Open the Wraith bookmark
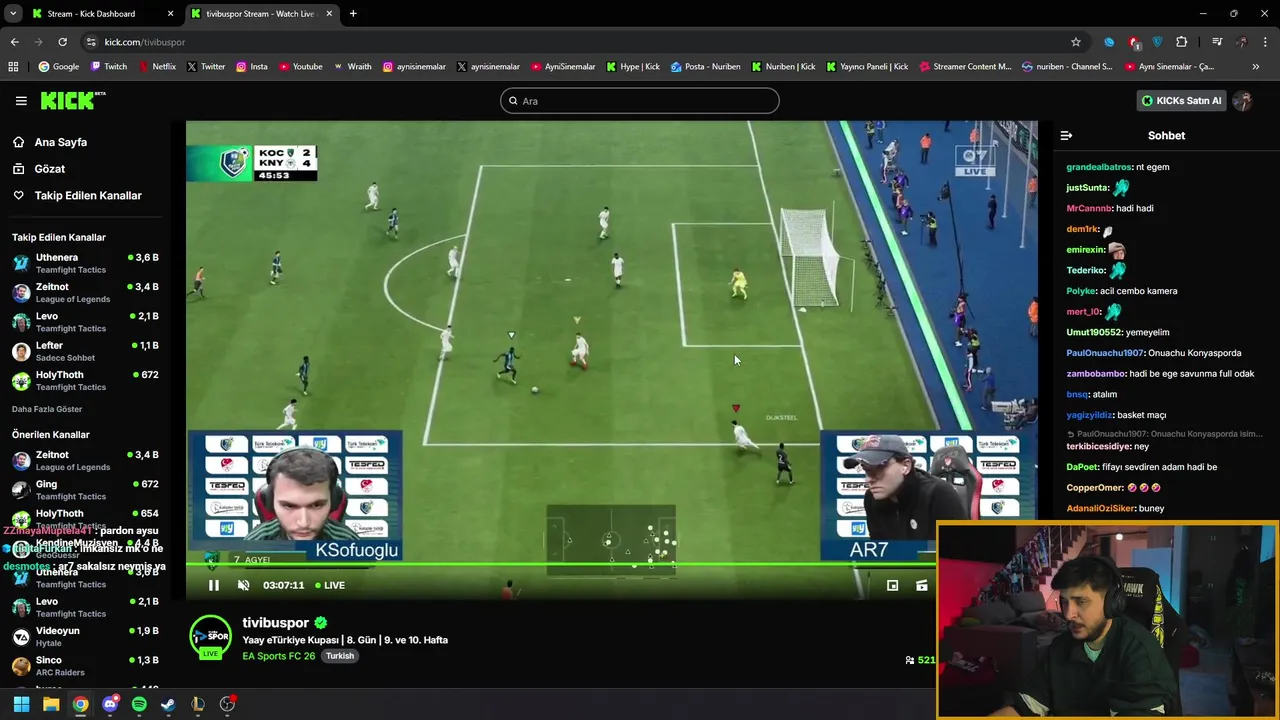Screen dimensions: 1280x720 coord(352,67)
